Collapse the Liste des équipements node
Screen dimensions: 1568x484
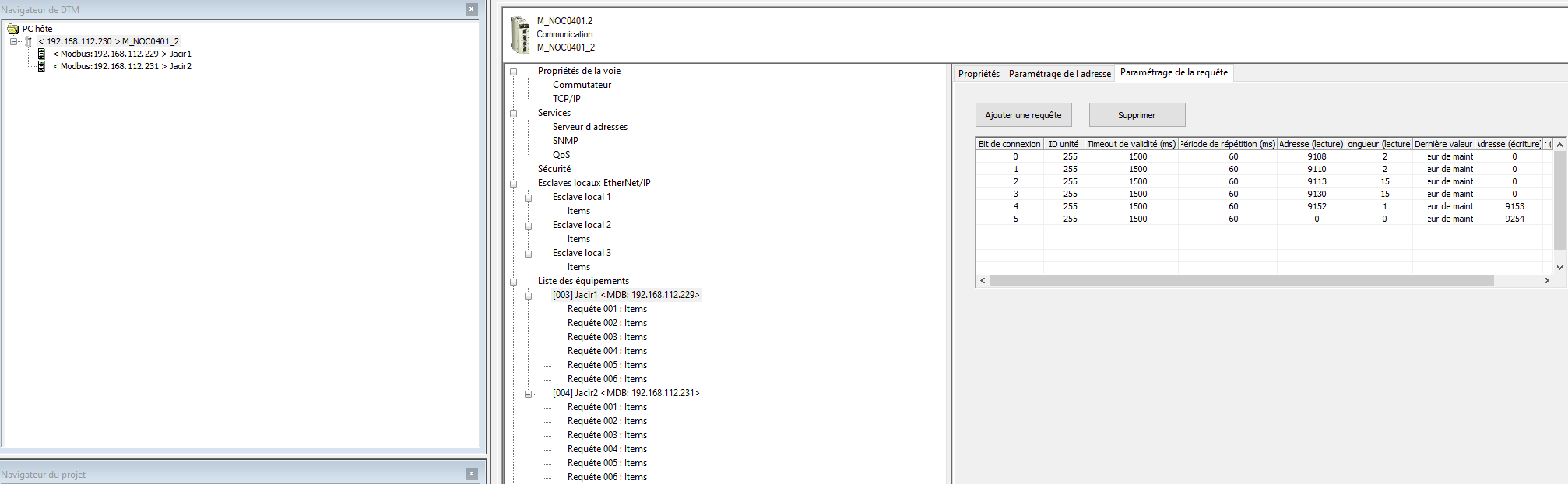pyautogui.click(x=514, y=282)
